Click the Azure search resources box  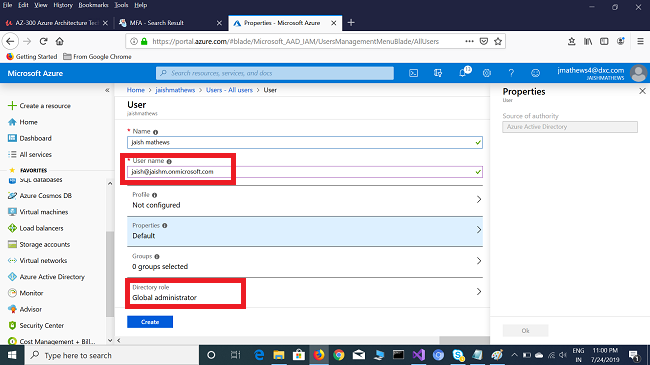pyautogui.click(x=275, y=73)
